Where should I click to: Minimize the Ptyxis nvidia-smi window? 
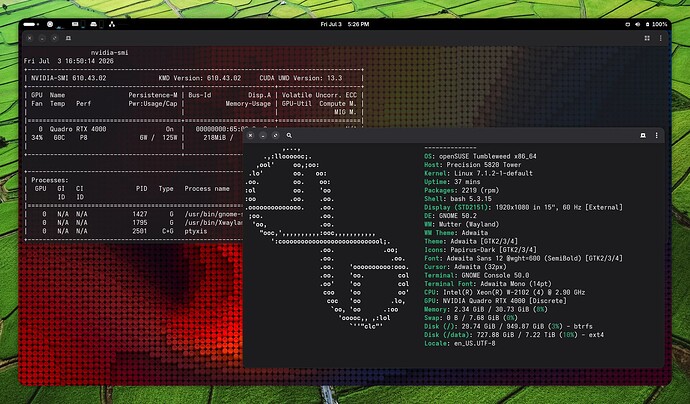click(42, 38)
